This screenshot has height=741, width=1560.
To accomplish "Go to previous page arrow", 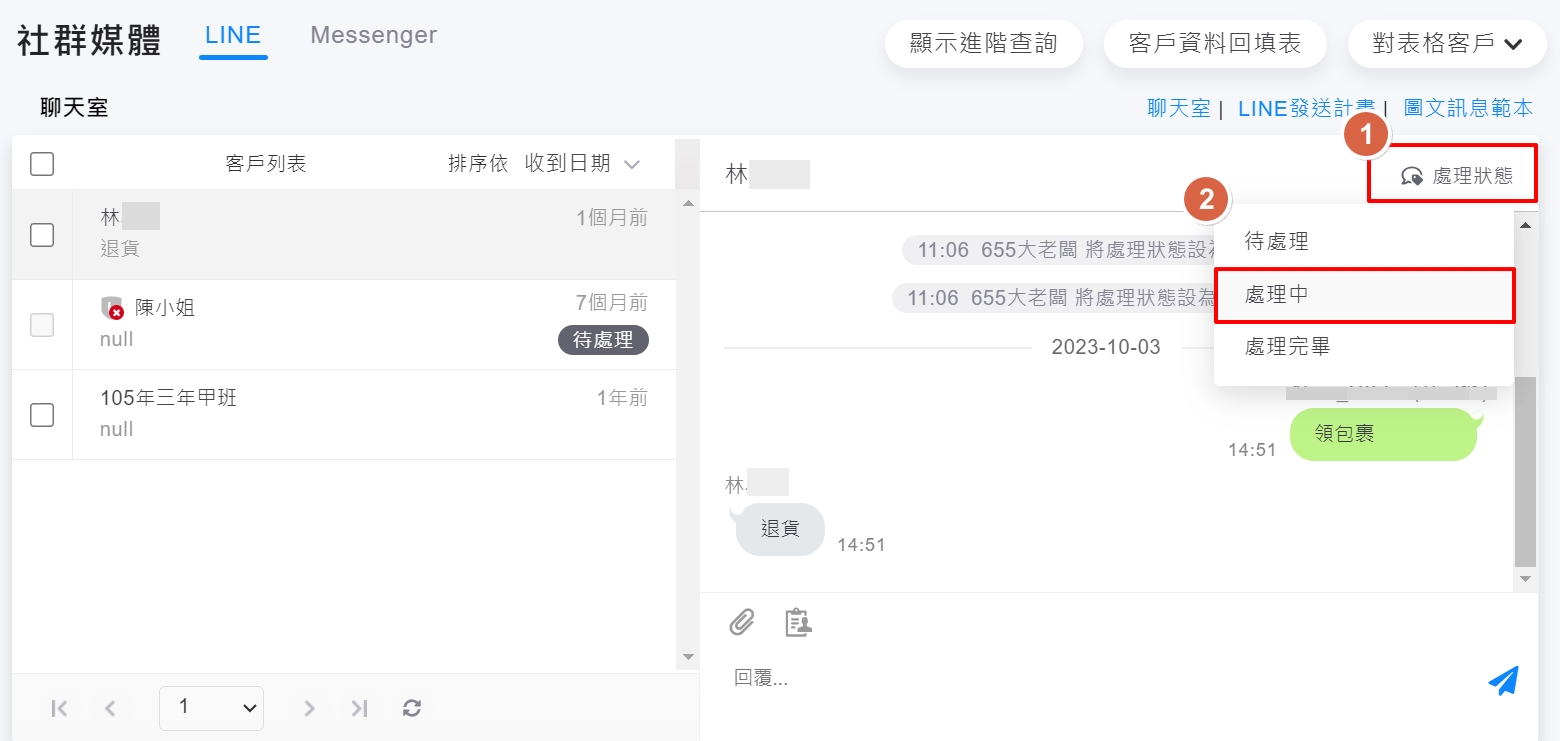I will point(110,708).
